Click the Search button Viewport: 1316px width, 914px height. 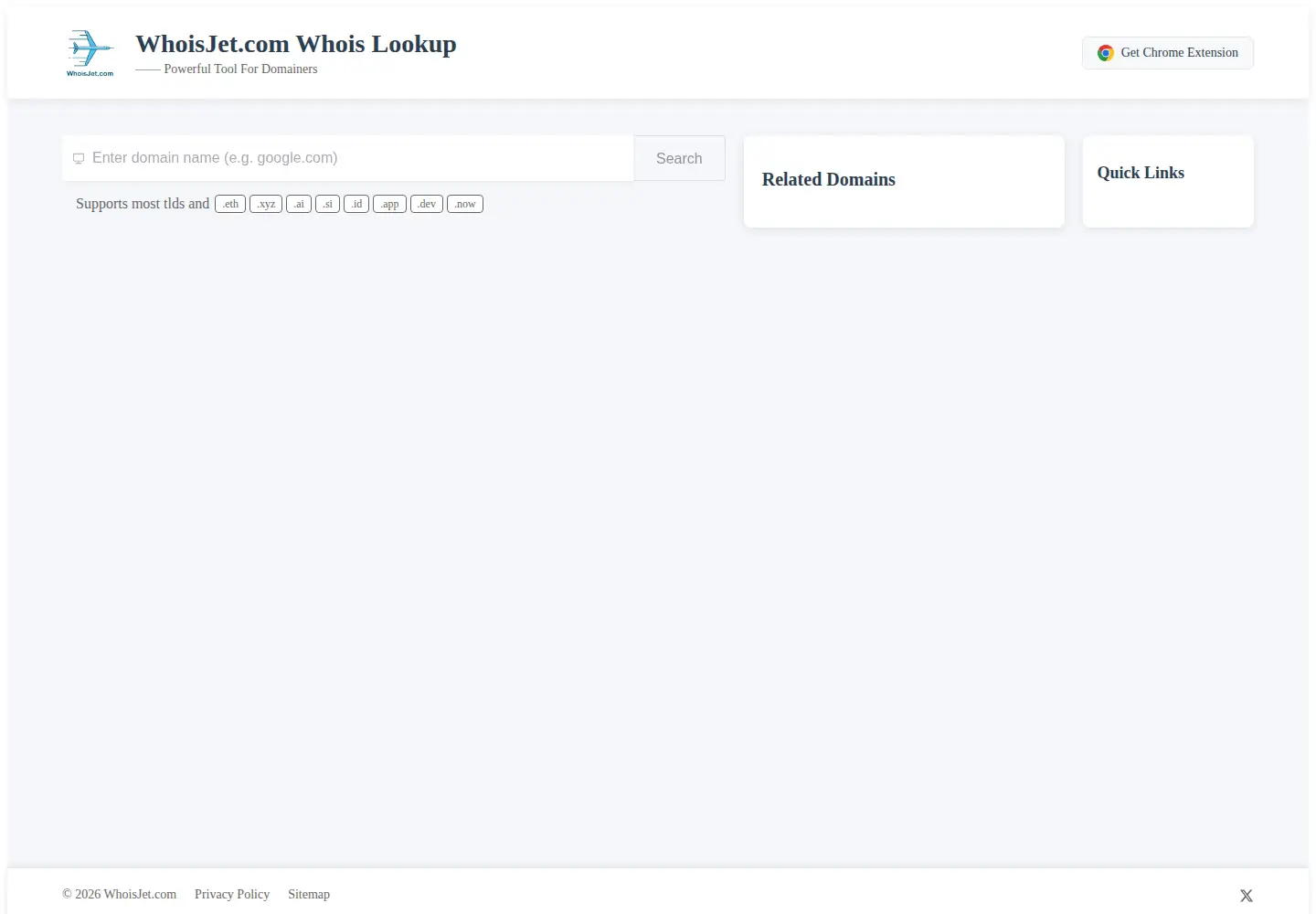(679, 158)
